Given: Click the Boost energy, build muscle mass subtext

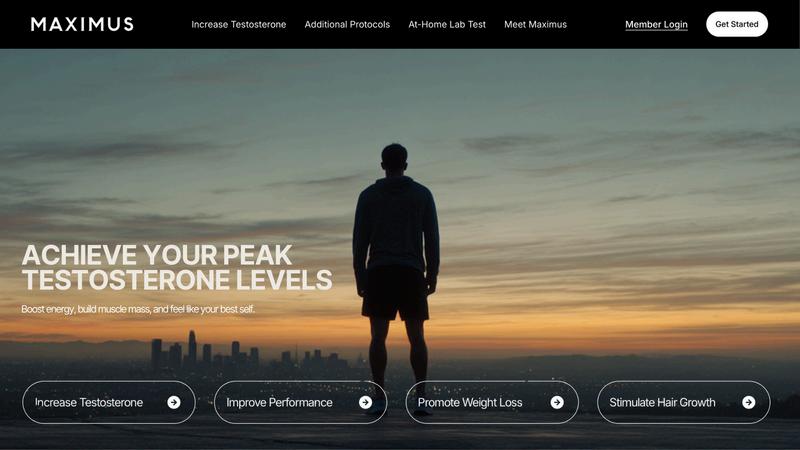Looking at the screenshot, I should [138, 309].
